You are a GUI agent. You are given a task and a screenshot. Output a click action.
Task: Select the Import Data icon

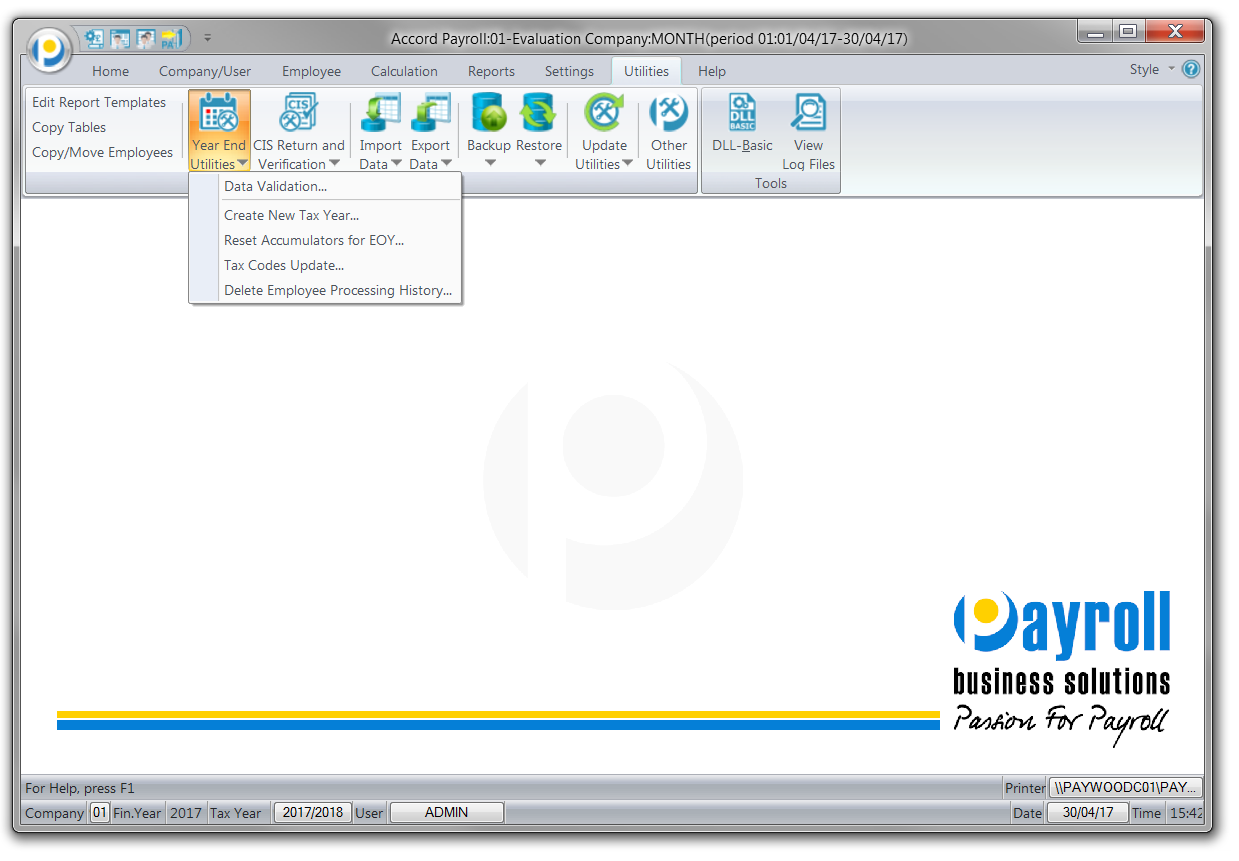coord(380,120)
